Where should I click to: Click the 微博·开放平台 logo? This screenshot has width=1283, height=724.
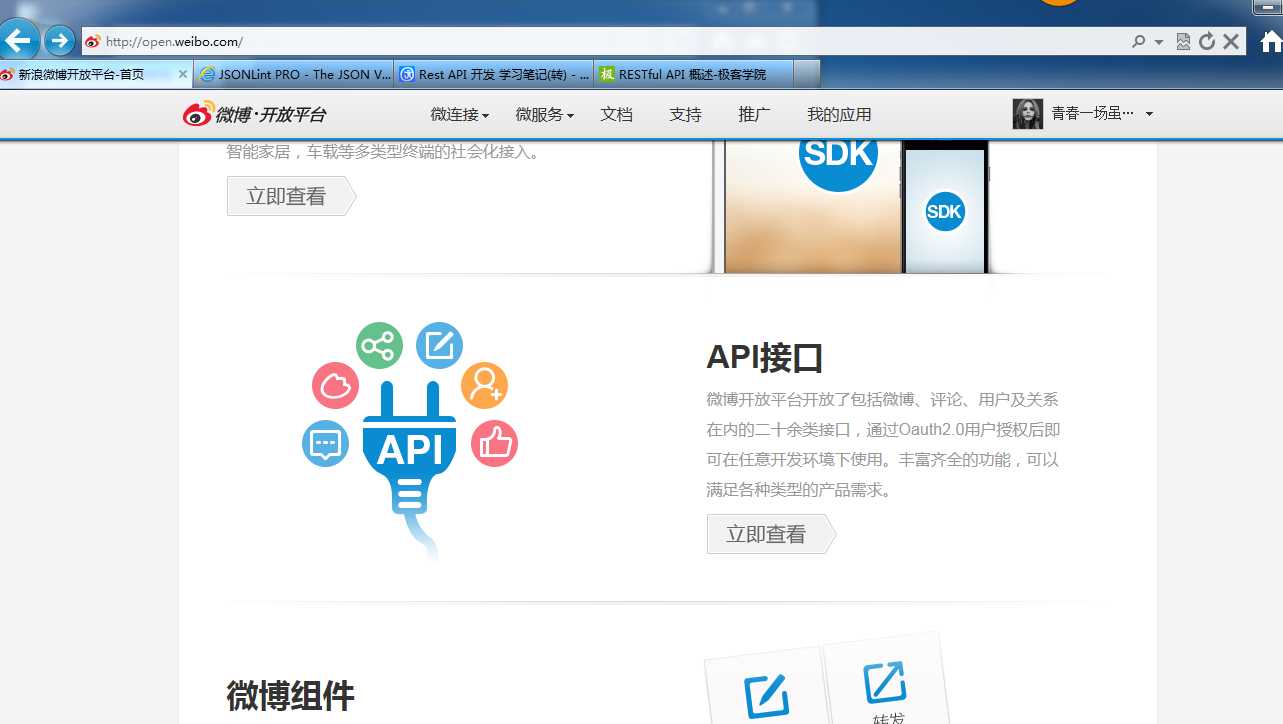click(254, 114)
